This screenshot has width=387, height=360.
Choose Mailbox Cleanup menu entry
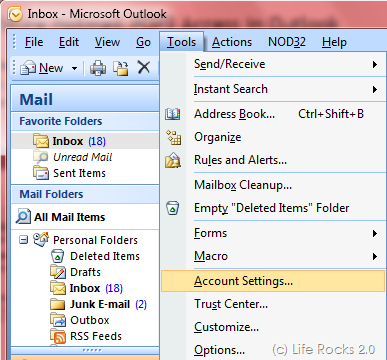(273, 185)
